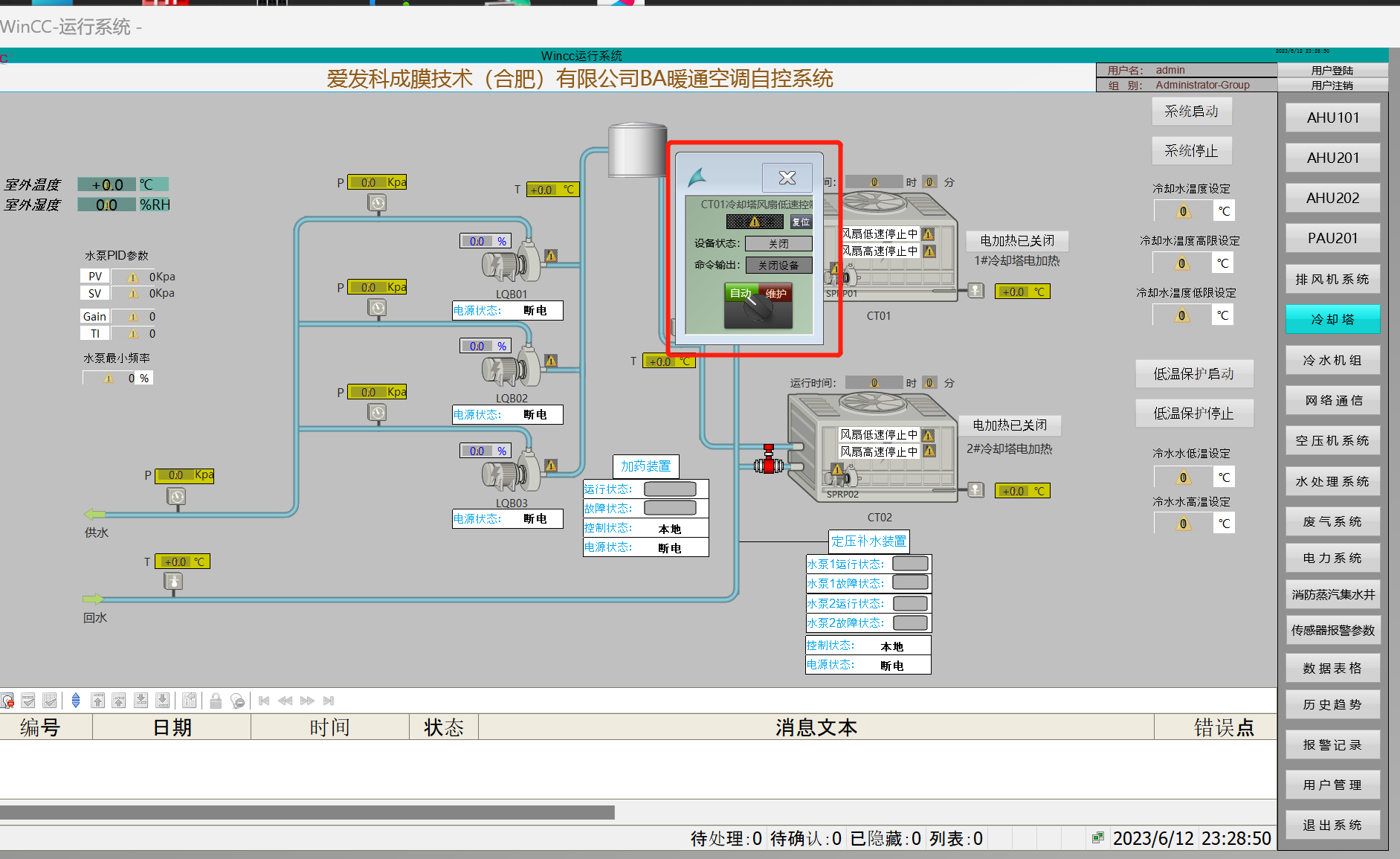Click the lock icon in alarm toolbar
Image resolution: width=1400 pixels, height=859 pixels.
click(216, 701)
